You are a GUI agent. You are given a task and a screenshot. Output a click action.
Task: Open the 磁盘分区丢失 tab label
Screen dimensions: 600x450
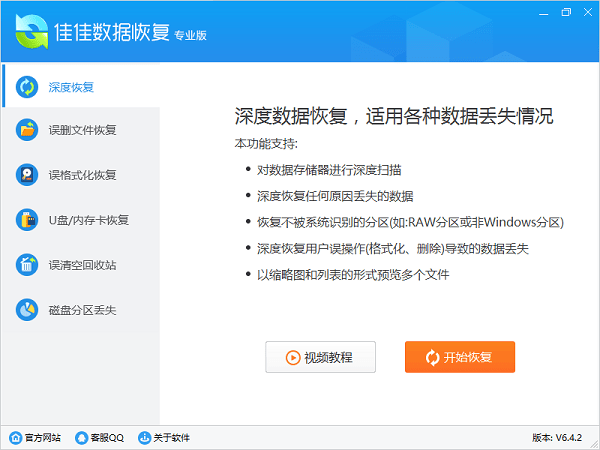pyautogui.click(x=83, y=310)
